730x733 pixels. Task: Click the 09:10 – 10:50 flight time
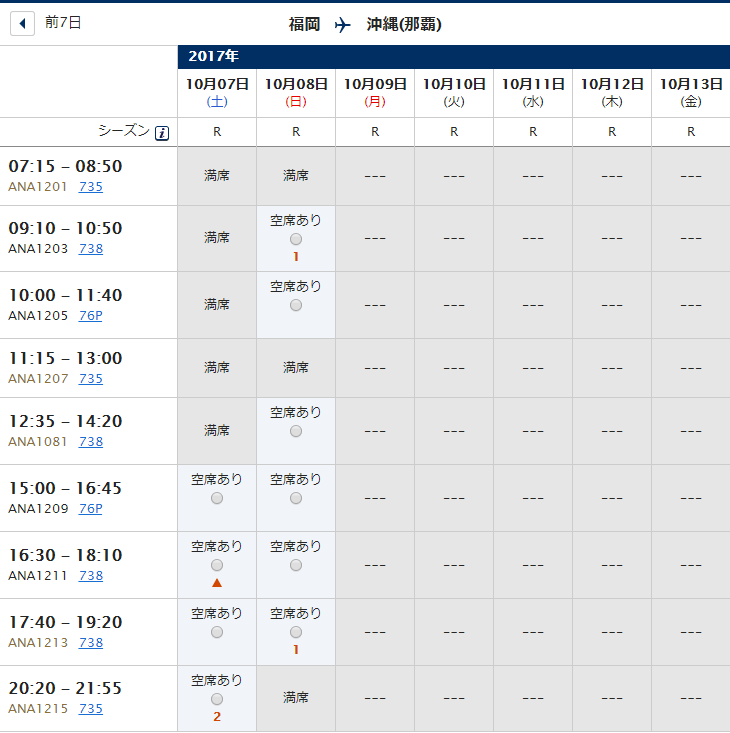click(x=65, y=229)
